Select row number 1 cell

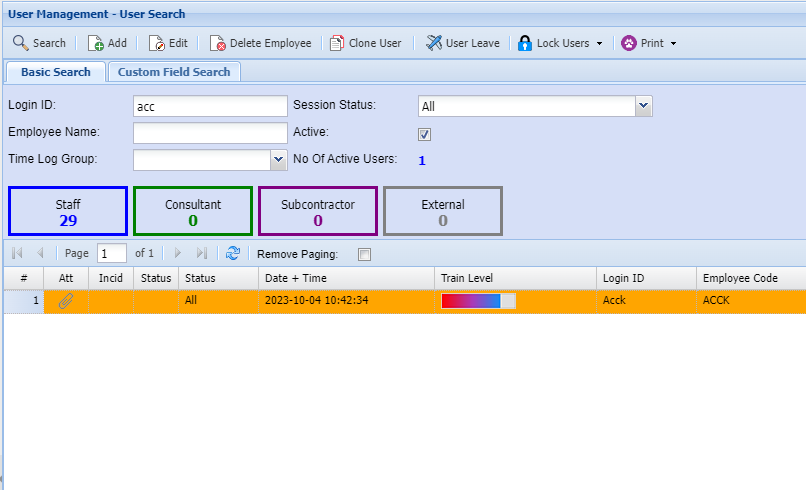[24, 301]
